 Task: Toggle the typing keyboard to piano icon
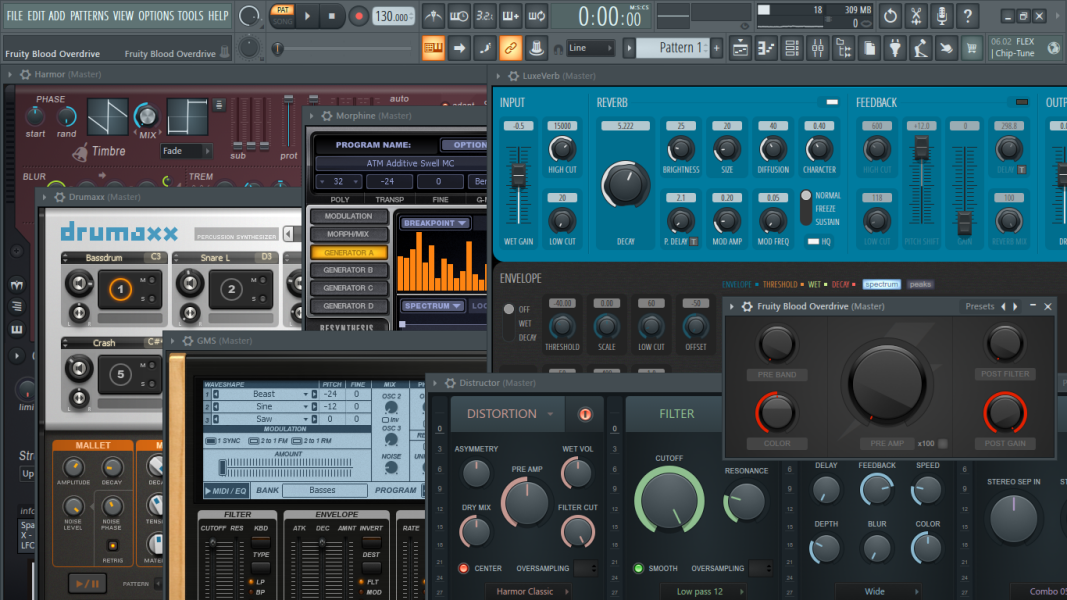(x=433, y=48)
